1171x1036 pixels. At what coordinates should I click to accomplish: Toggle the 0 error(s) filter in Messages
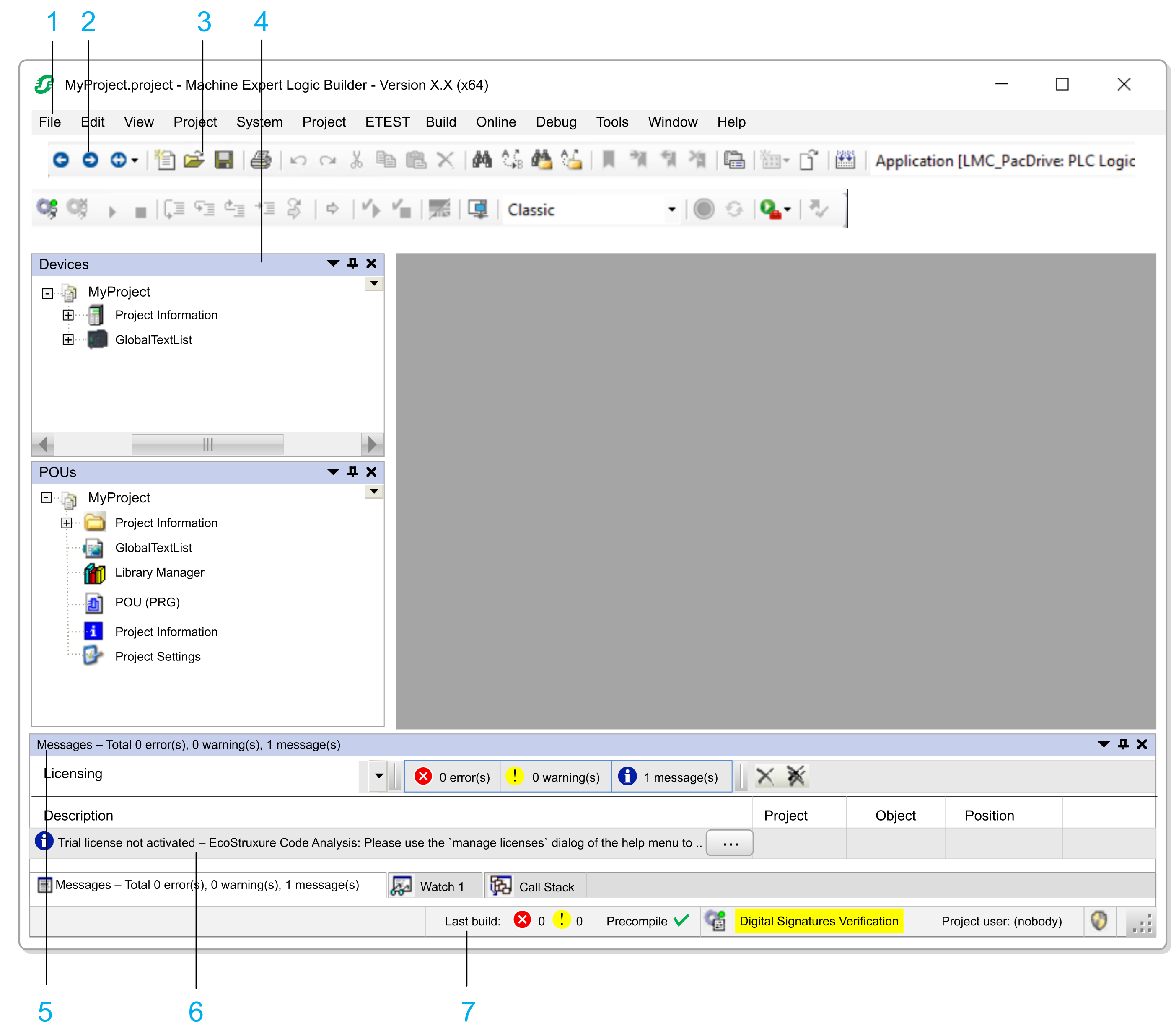pyautogui.click(x=453, y=777)
